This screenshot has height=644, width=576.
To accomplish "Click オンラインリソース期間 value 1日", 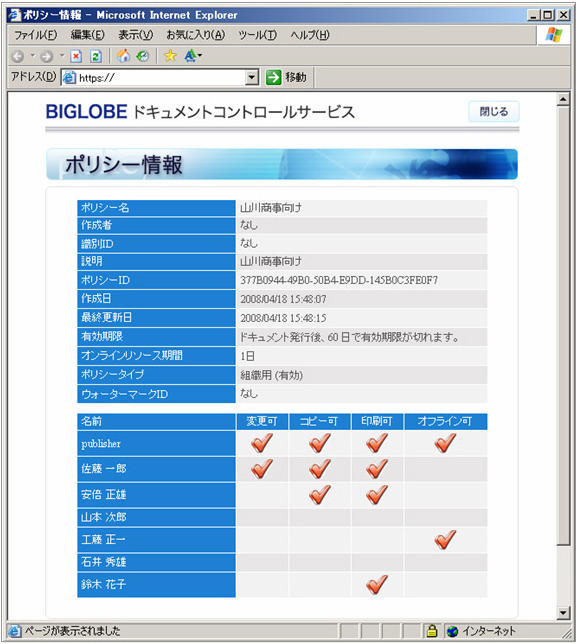I will click(247, 356).
